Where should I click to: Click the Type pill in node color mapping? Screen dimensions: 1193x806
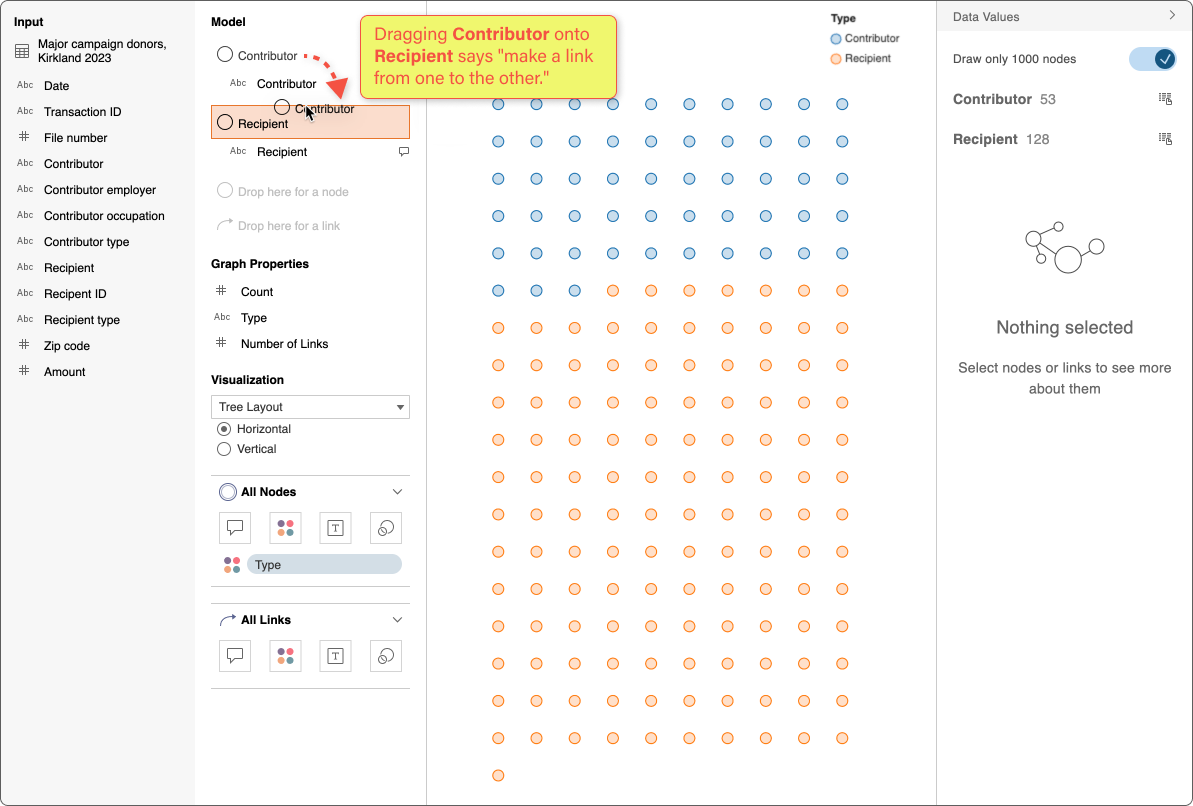322,564
